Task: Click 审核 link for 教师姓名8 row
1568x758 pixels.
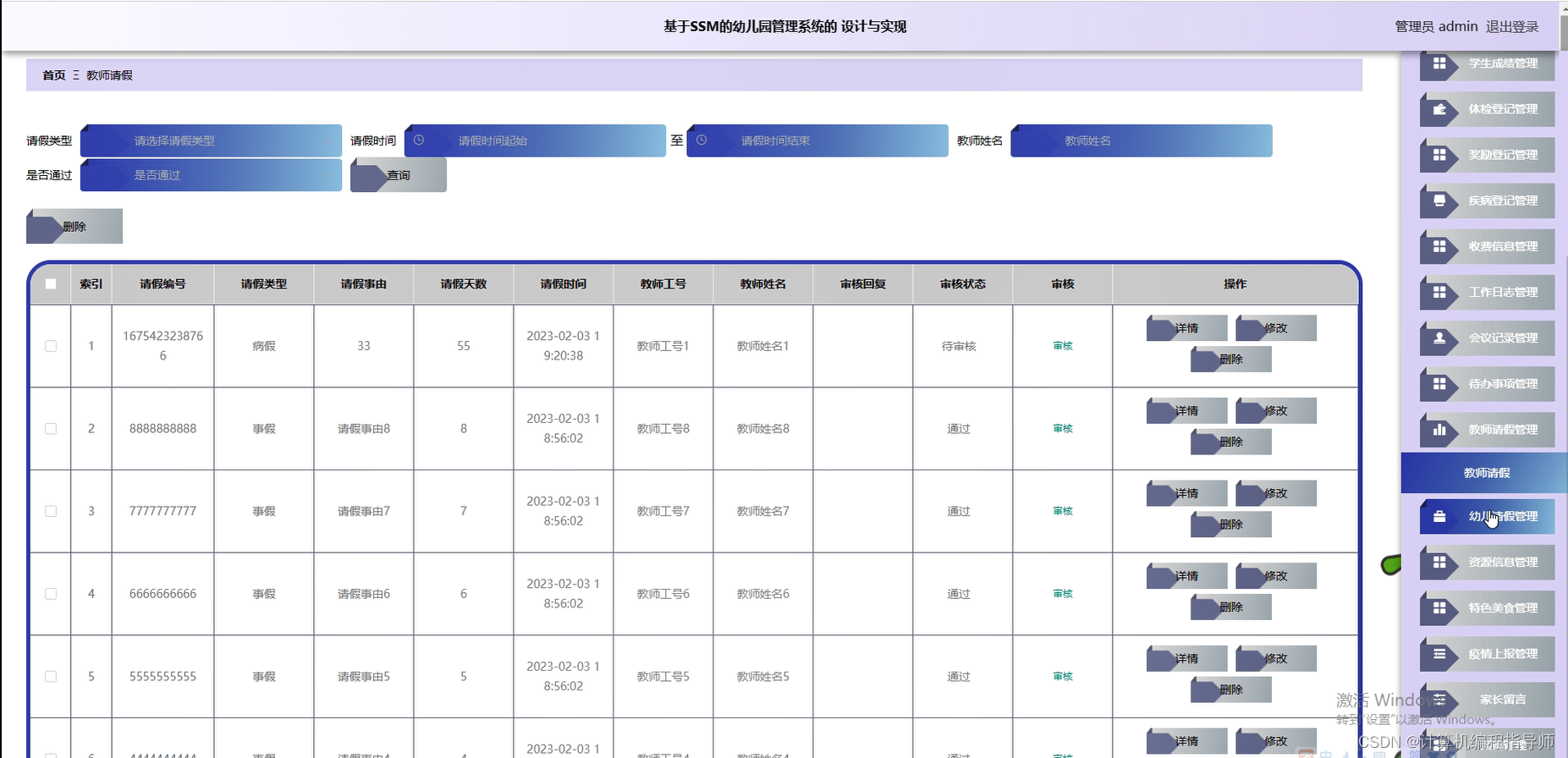Action: point(1063,429)
